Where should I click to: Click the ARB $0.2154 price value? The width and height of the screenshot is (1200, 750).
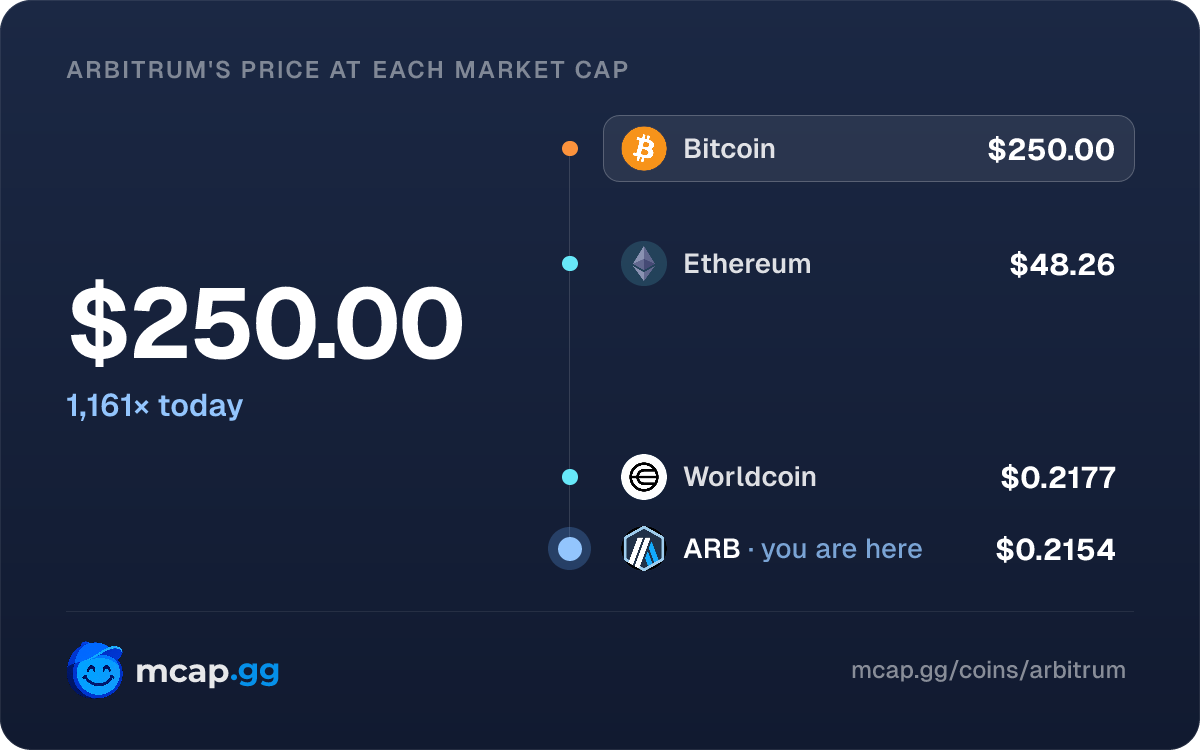click(x=1055, y=549)
